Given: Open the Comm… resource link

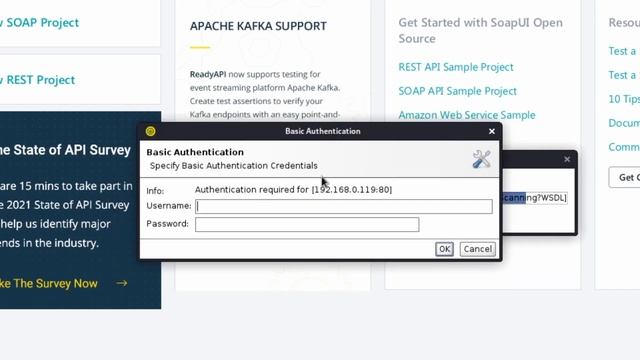Looking at the screenshot, I should tap(624, 147).
